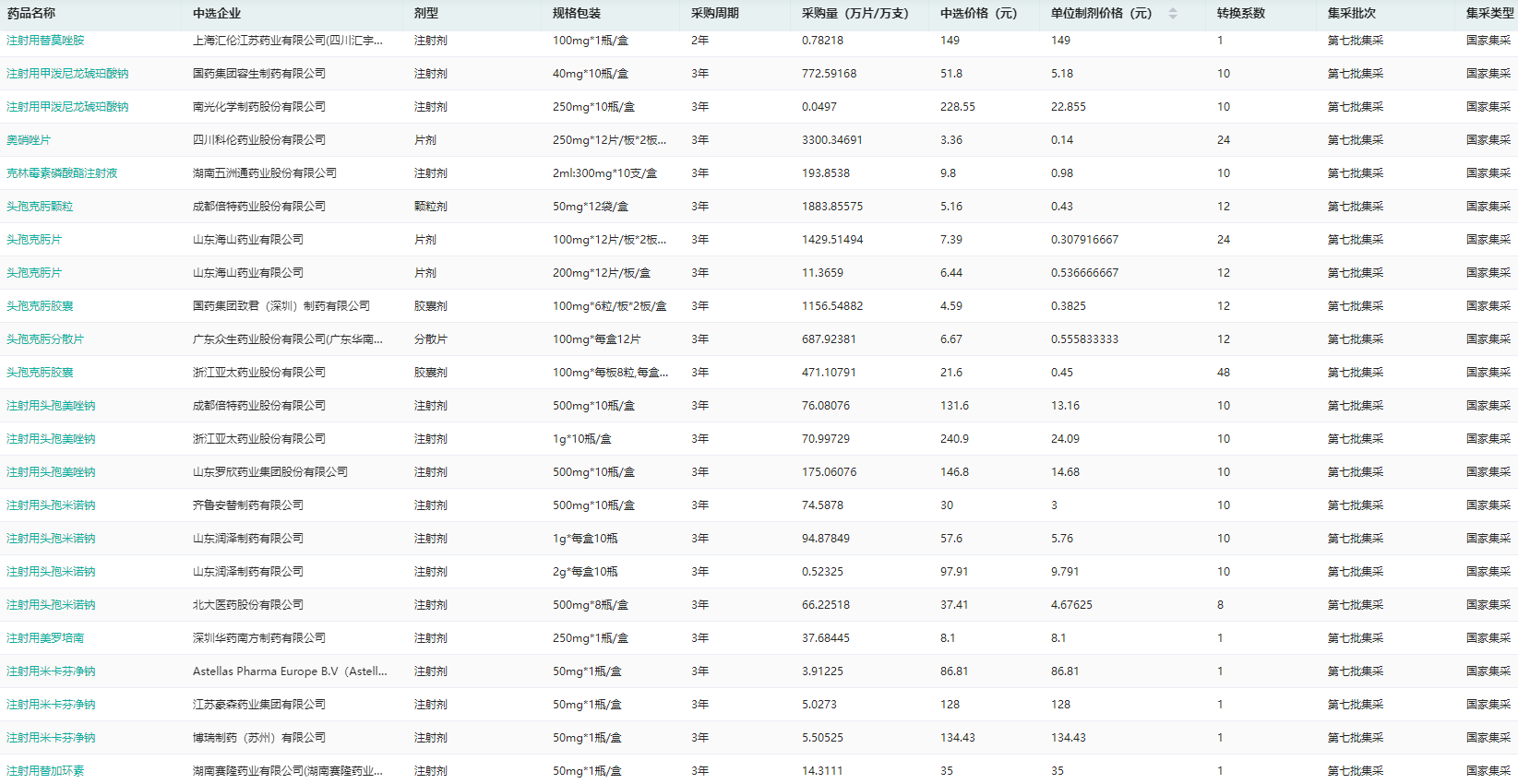The width and height of the screenshot is (1518, 784).
Task: Open 头孢克肟片 link in the 100mg*12片 row
Action: (x=34, y=240)
